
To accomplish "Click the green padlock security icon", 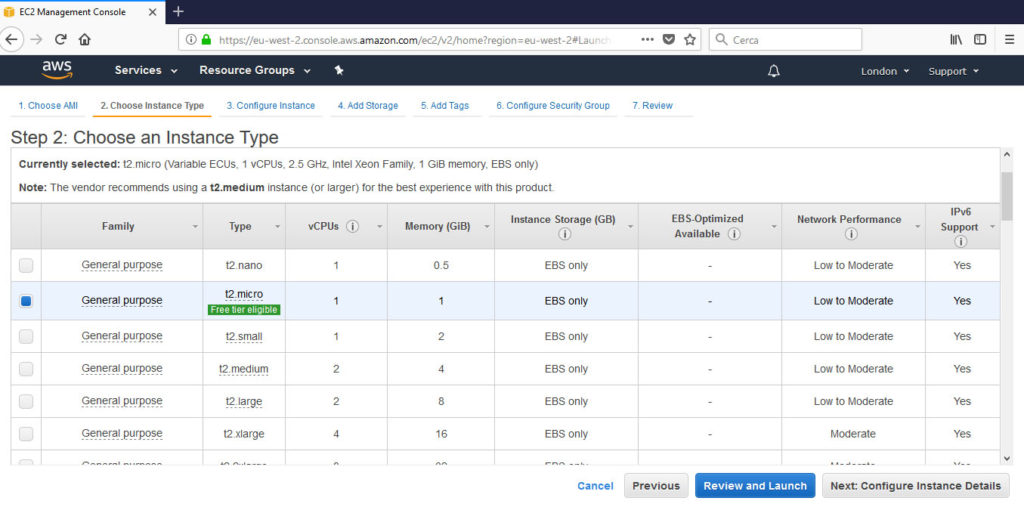I will point(206,40).
